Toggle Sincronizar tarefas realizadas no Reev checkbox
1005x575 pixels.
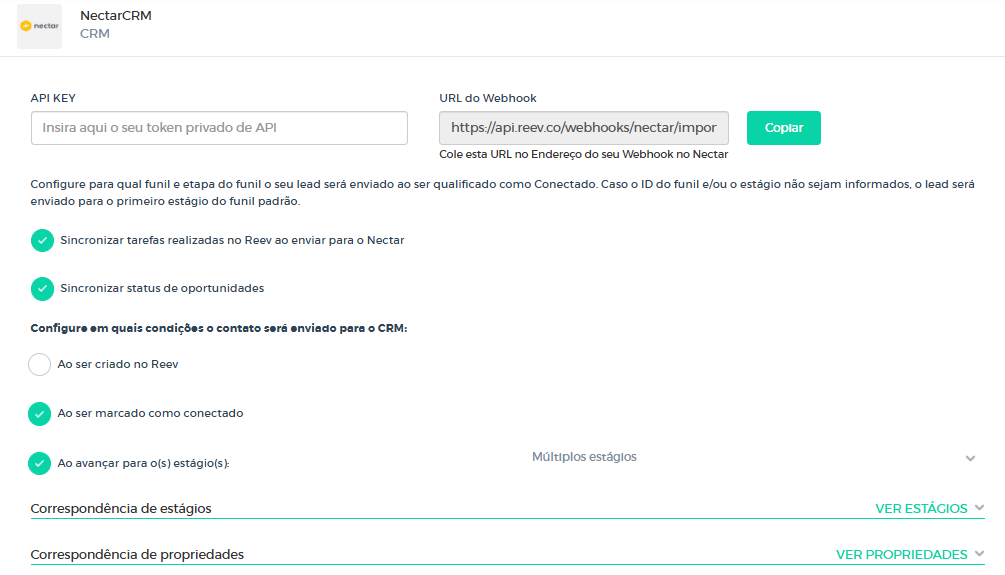tap(42, 240)
